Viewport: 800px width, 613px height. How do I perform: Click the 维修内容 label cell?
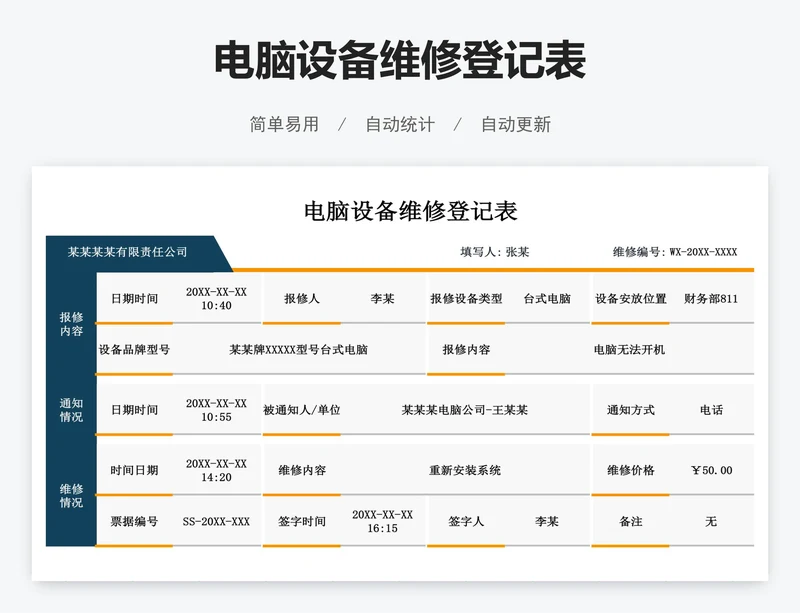[x=302, y=470]
